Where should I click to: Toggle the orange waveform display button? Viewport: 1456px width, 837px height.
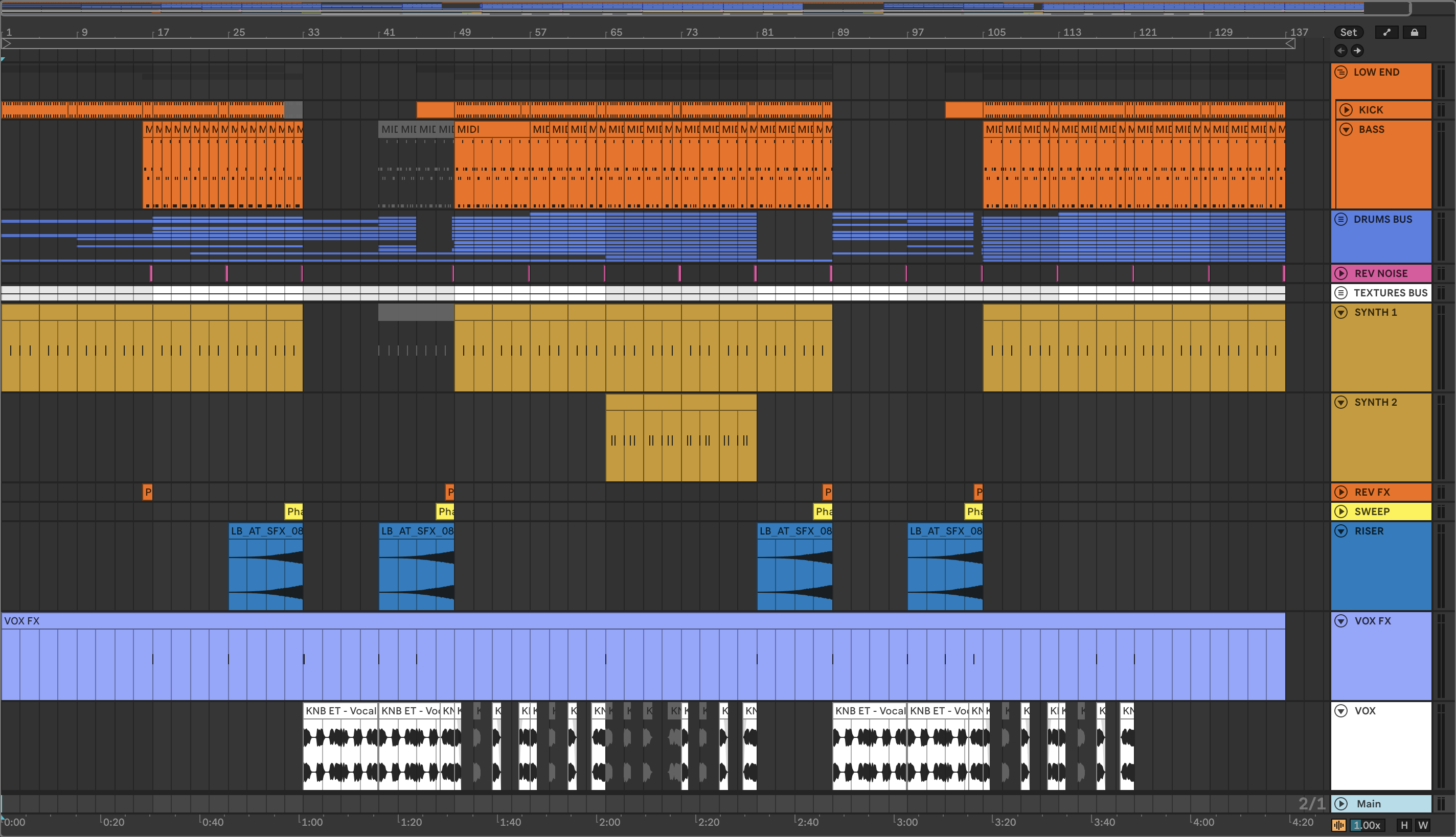click(x=1338, y=825)
